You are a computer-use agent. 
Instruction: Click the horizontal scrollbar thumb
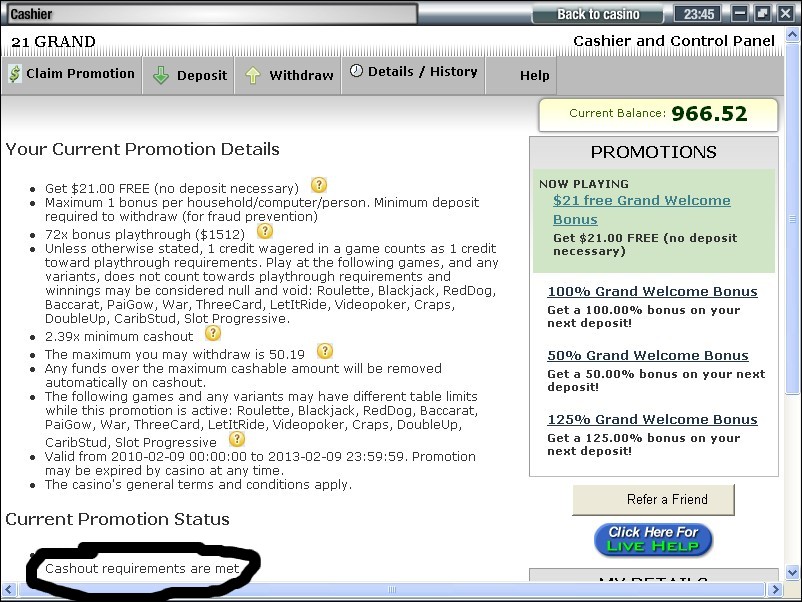pyautogui.click(x=392, y=589)
